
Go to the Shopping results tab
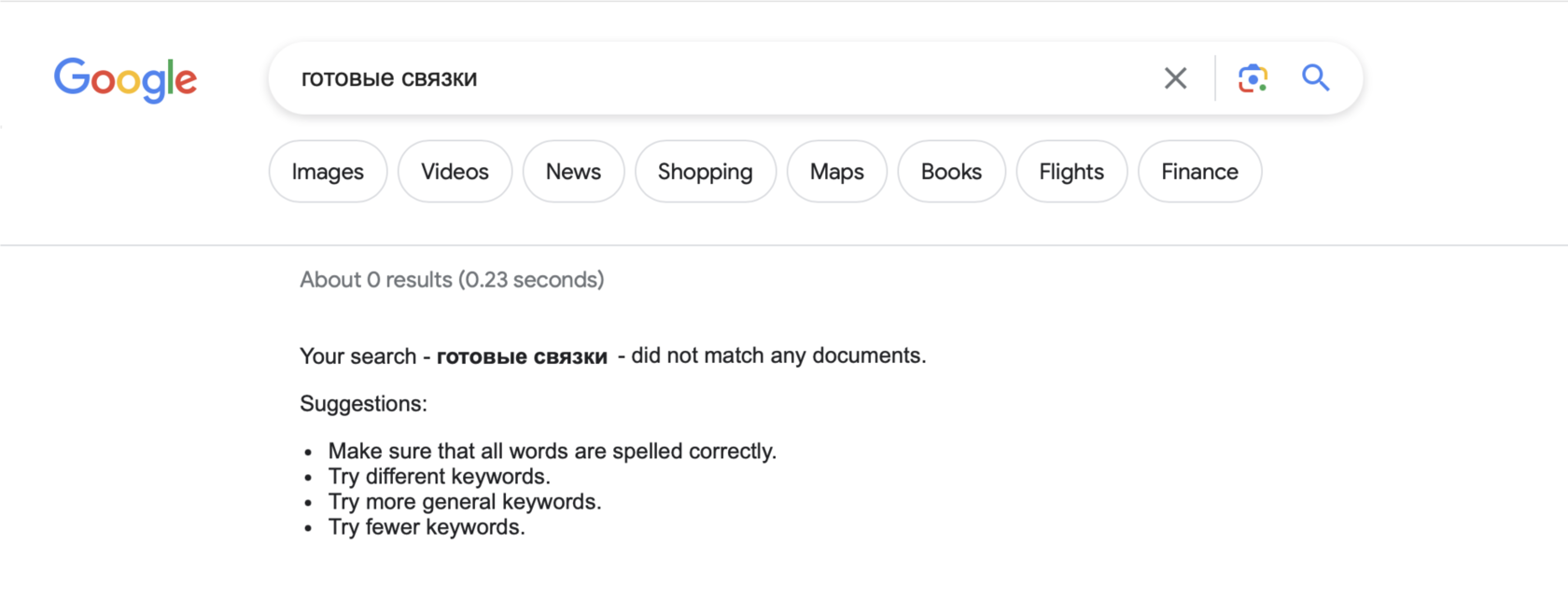click(705, 172)
